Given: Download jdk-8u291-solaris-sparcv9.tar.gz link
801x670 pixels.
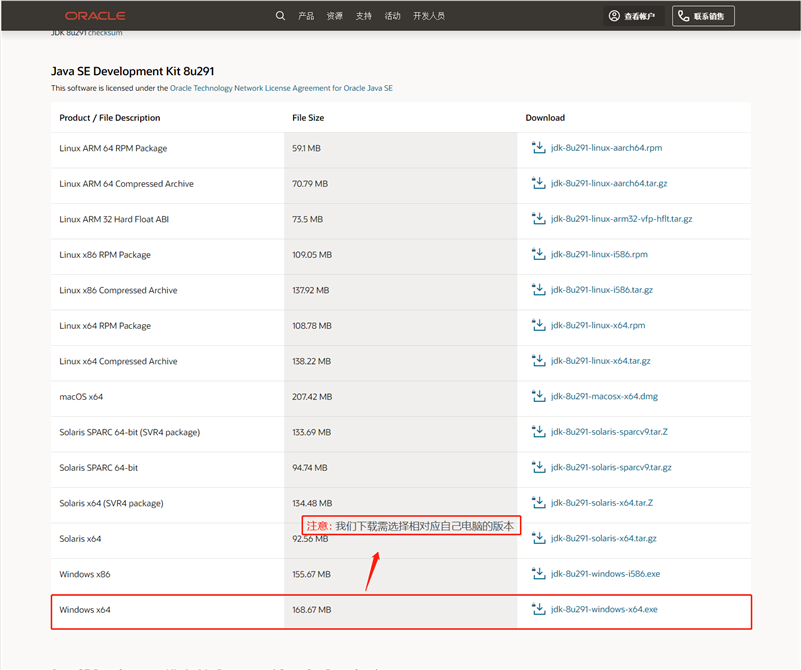Looking at the screenshot, I should pos(611,467).
